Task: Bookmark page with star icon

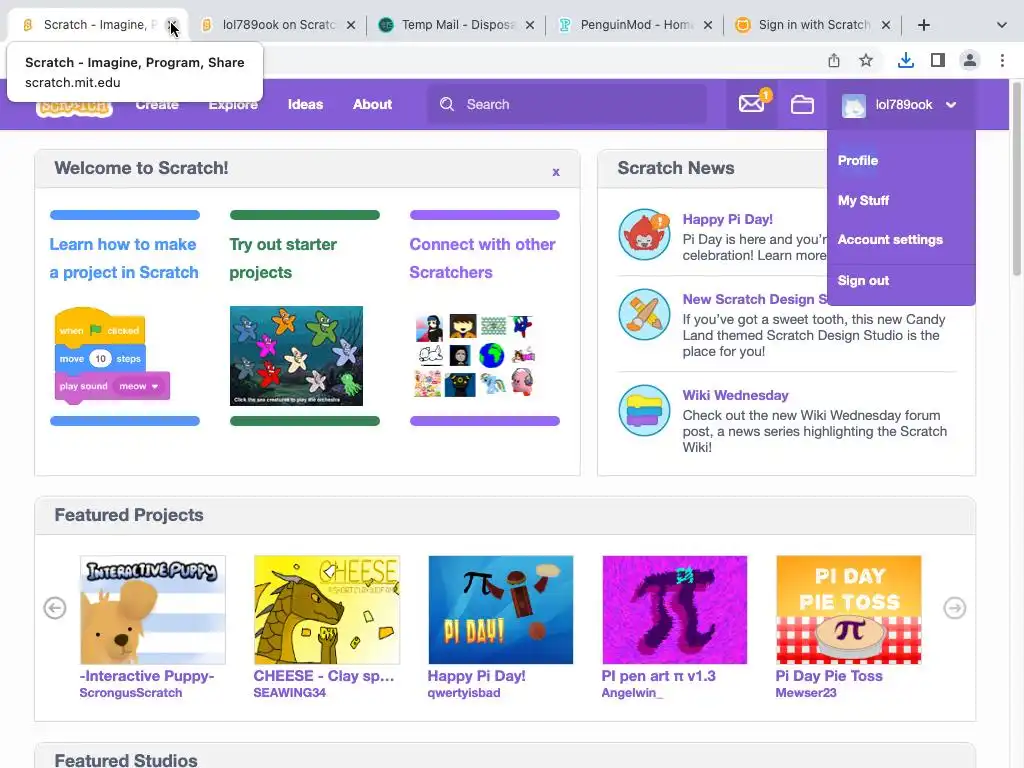Action: [x=866, y=61]
